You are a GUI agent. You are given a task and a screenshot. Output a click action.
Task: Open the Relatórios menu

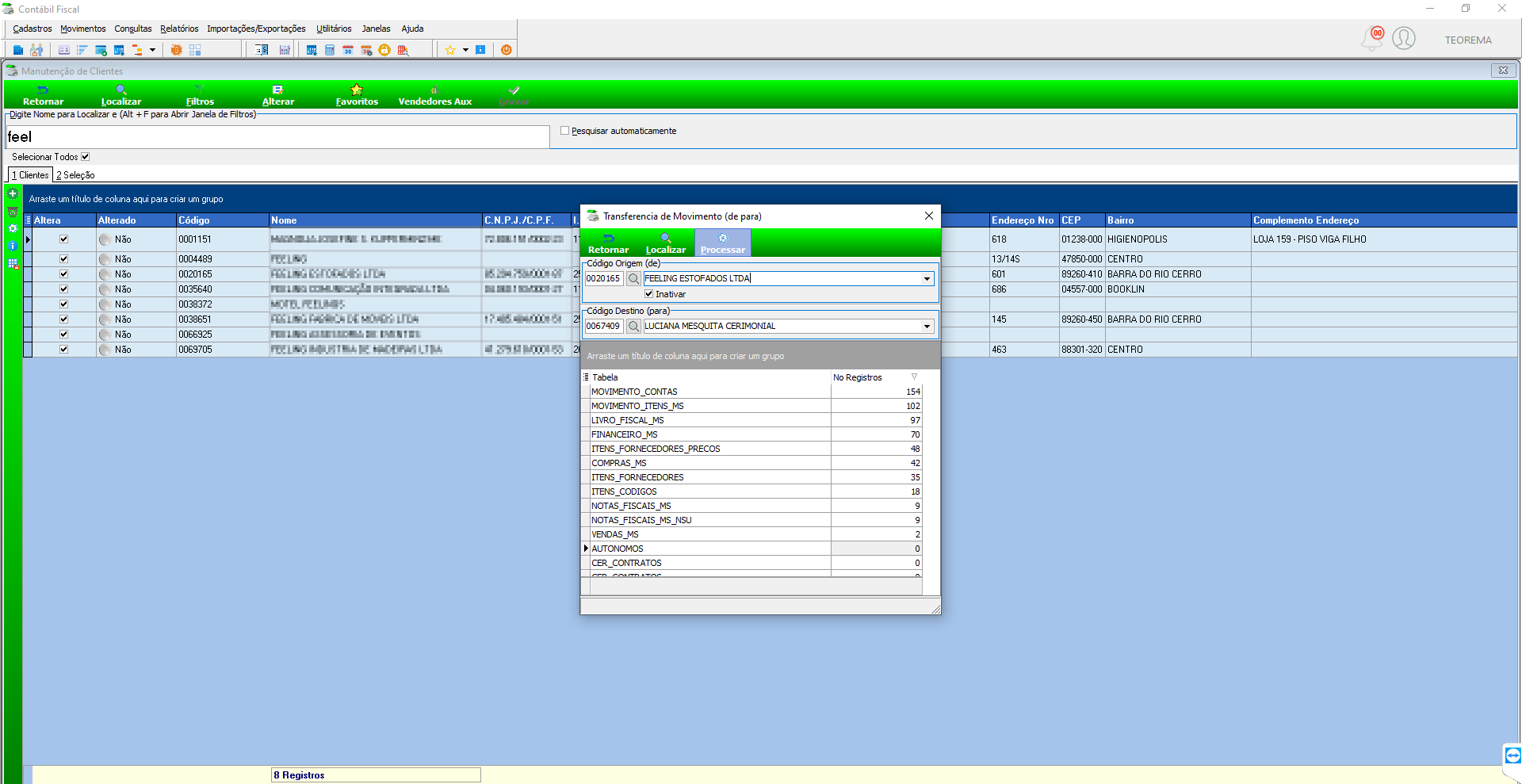tap(179, 29)
